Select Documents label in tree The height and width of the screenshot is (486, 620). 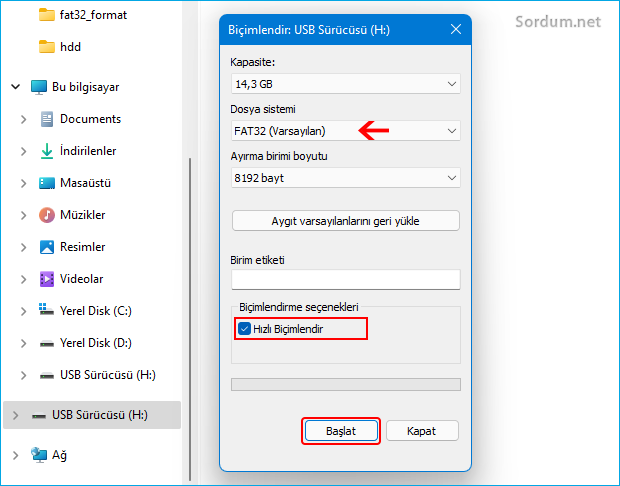(90, 119)
